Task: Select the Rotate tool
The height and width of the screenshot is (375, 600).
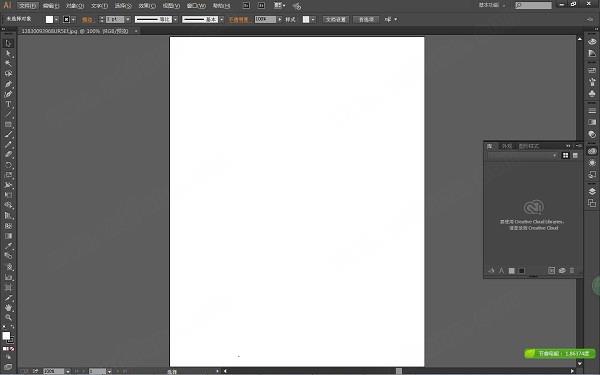Action: (8, 165)
